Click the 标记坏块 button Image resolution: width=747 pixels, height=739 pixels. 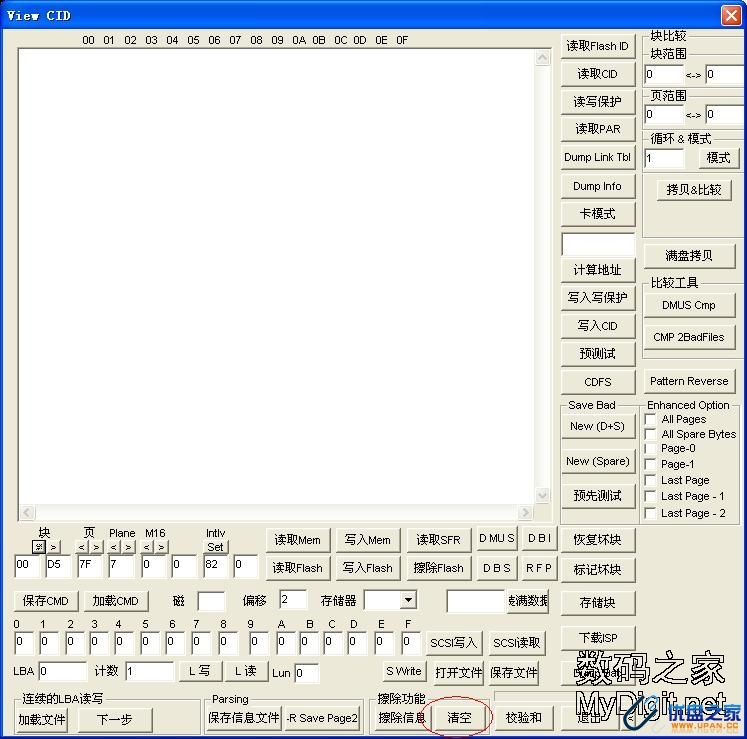click(x=598, y=570)
